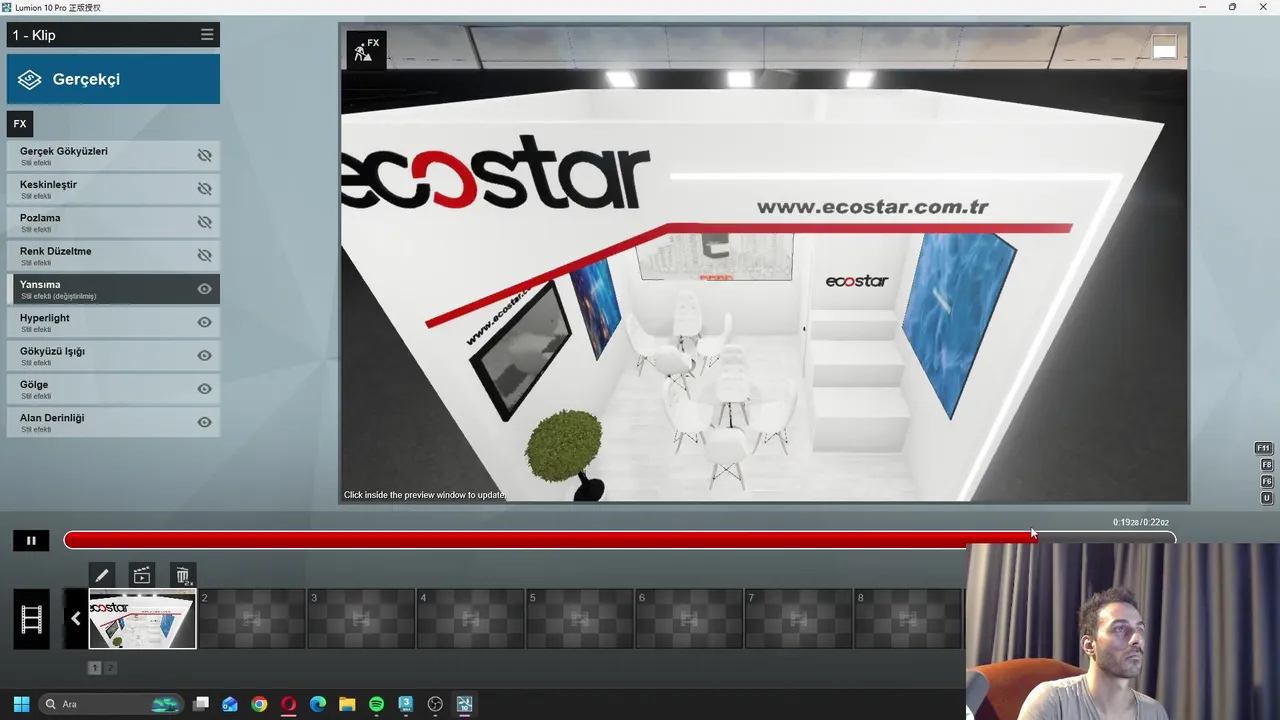Hide the Gölge effect
The height and width of the screenshot is (720, 1280).
pyautogui.click(x=204, y=389)
